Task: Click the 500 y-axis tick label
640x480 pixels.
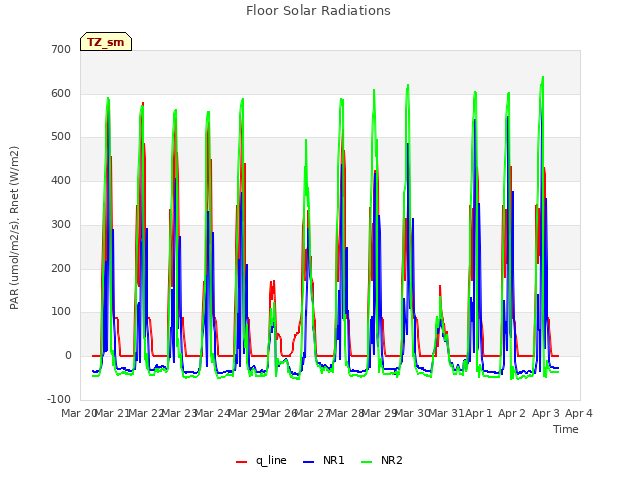Action: click(61, 137)
